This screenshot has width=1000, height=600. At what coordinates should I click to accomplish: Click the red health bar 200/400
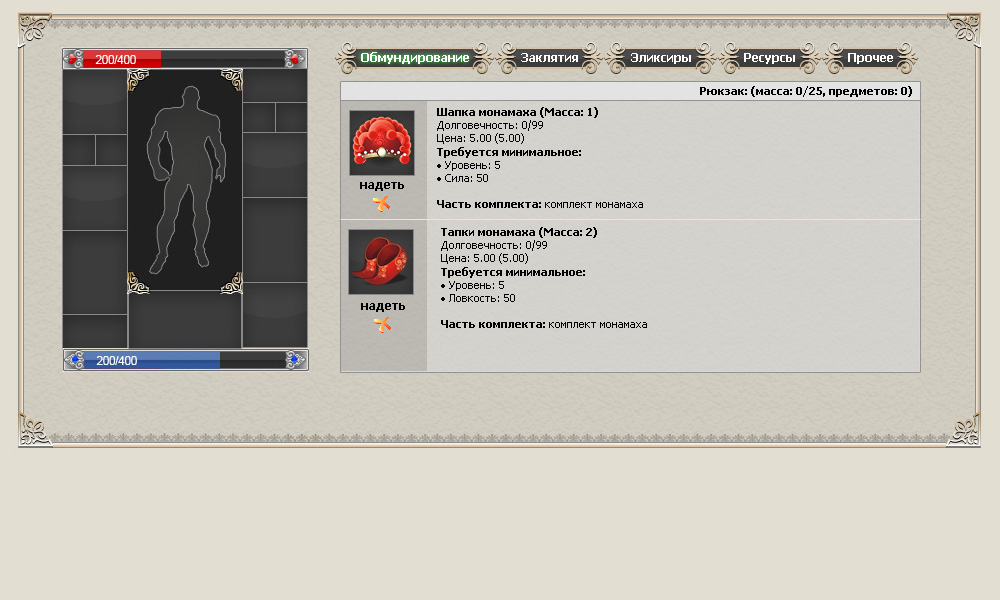click(x=184, y=59)
